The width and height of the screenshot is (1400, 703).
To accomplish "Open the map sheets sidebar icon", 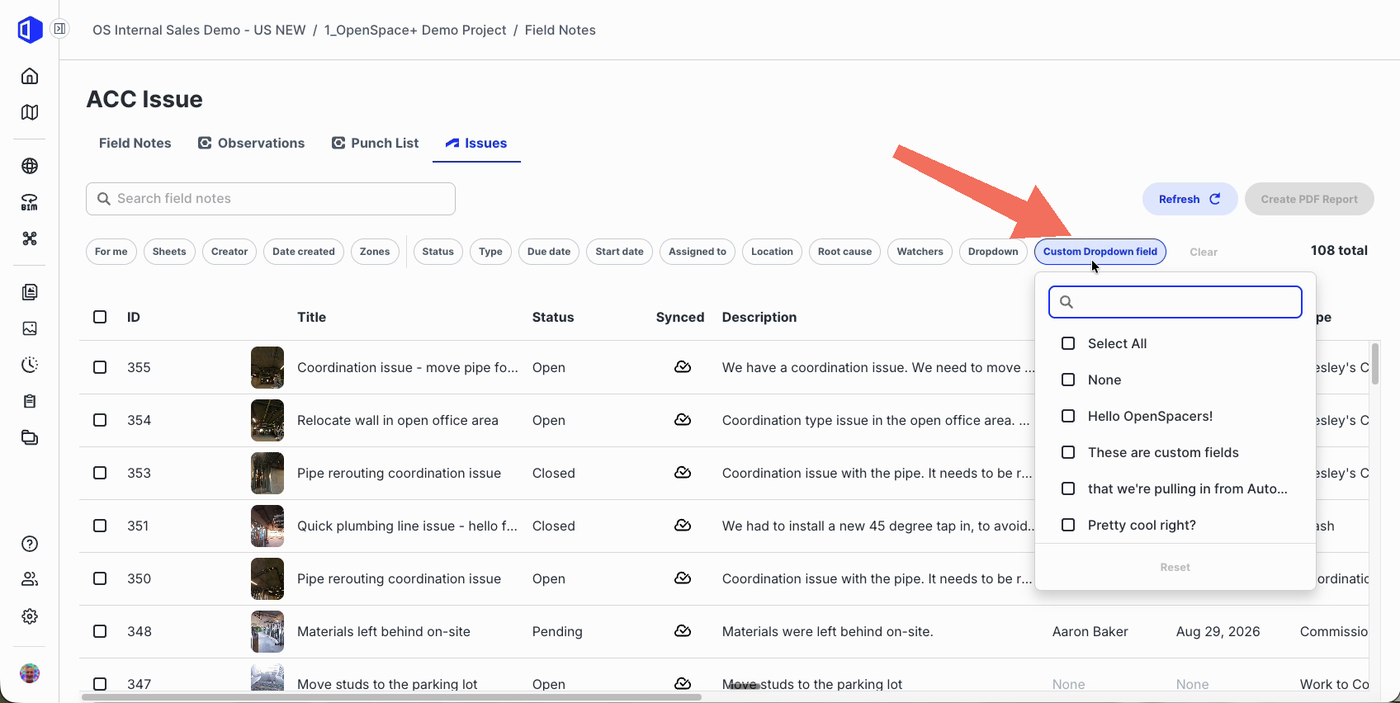I will pos(30,112).
